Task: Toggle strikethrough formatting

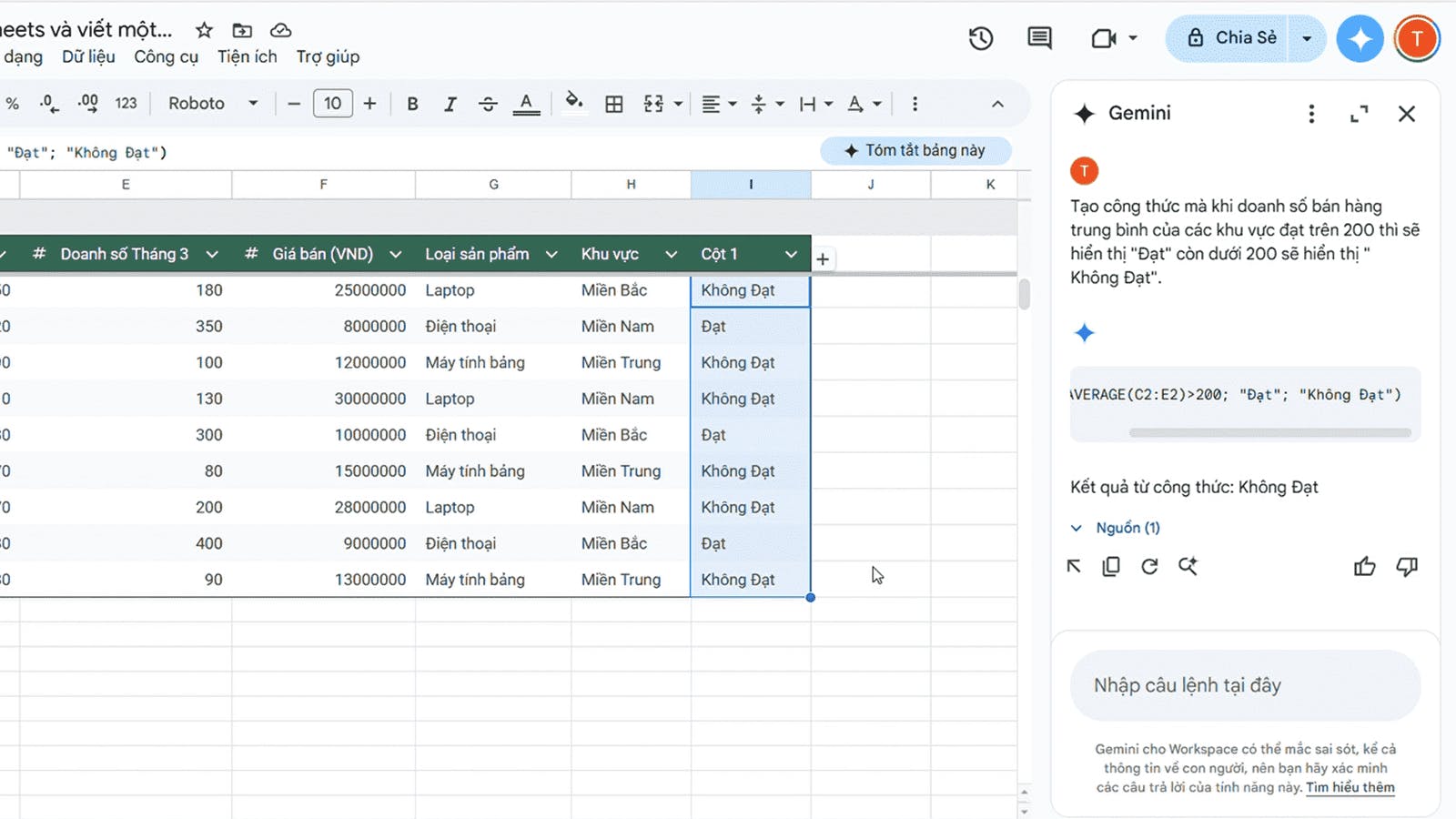Action: [488, 104]
